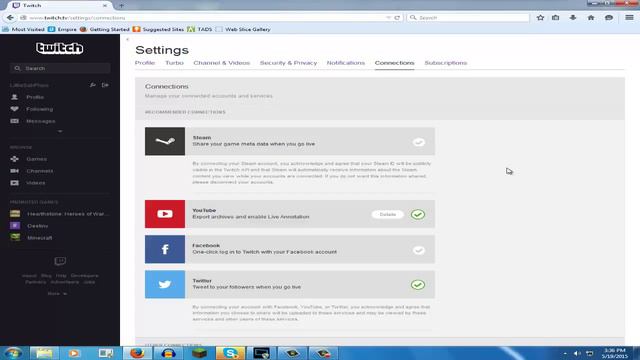
Task: Open Firefox chat bubble icon
Action: point(609,18)
